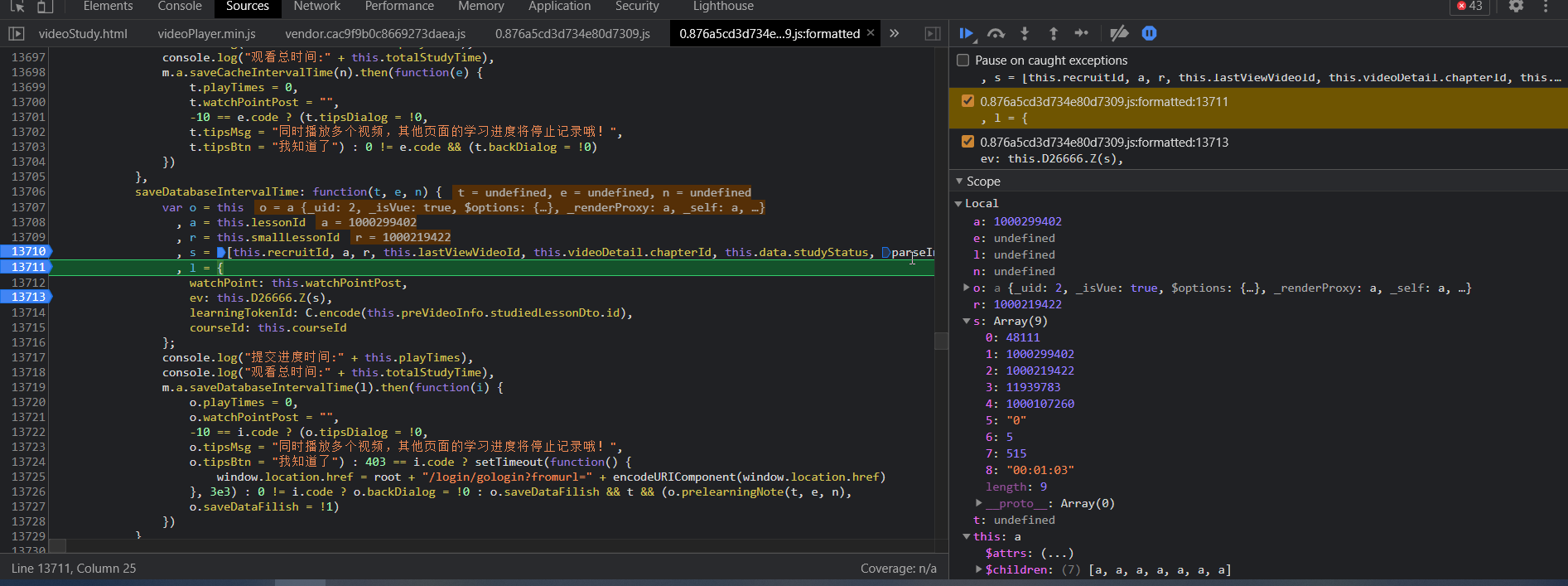Disable breakpoint at formatted:13713
Image resolution: width=1568 pixels, height=586 pixels.
tap(967, 142)
